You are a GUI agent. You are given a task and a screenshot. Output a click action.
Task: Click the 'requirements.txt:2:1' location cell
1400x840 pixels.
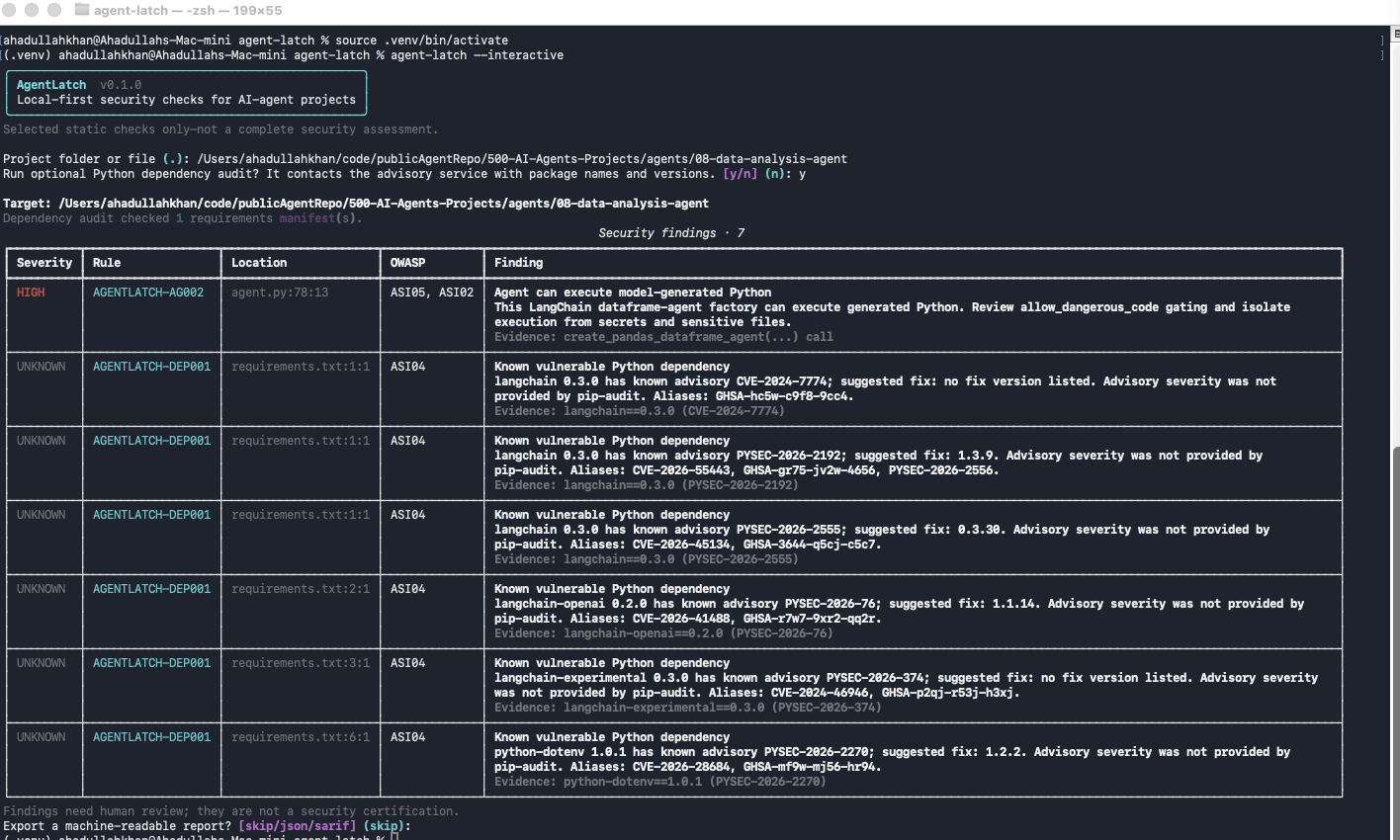click(x=301, y=589)
